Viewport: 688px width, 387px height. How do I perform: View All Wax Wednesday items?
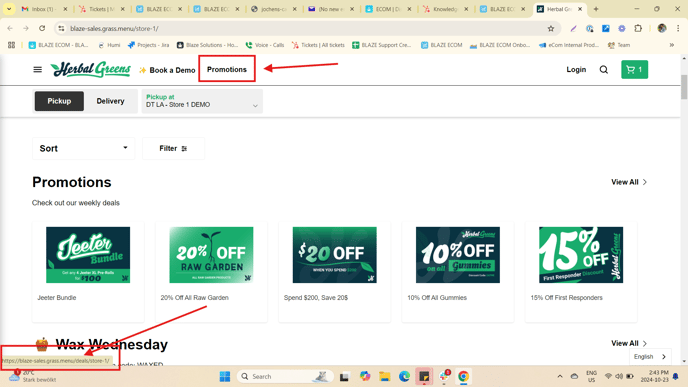click(x=629, y=343)
